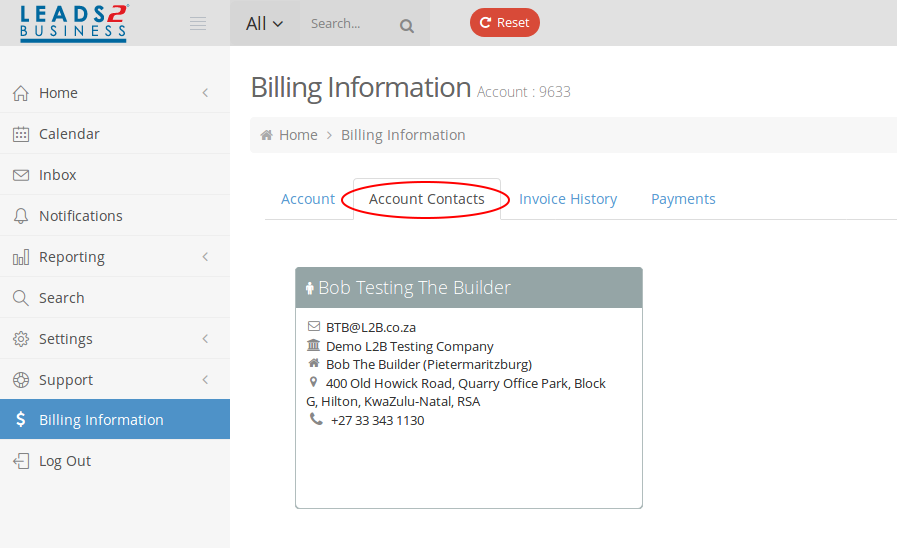Click Log Out in the sidebar

[65, 461]
